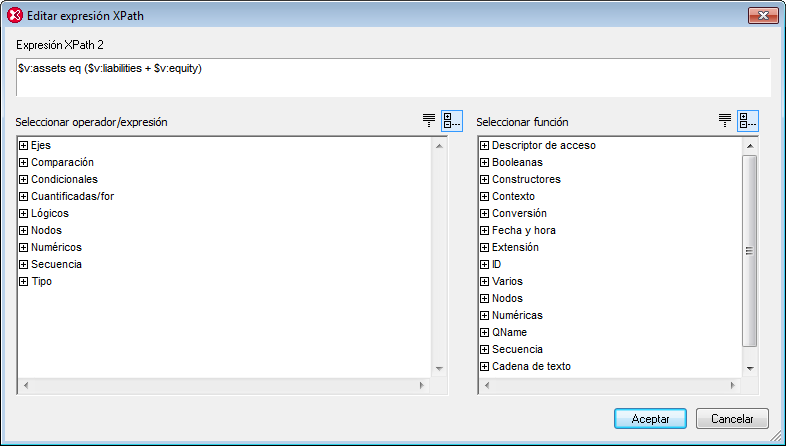Viewport: 786px width, 446px height.
Task: Click the function list vertical scrollbar thumb
Action: [750, 250]
